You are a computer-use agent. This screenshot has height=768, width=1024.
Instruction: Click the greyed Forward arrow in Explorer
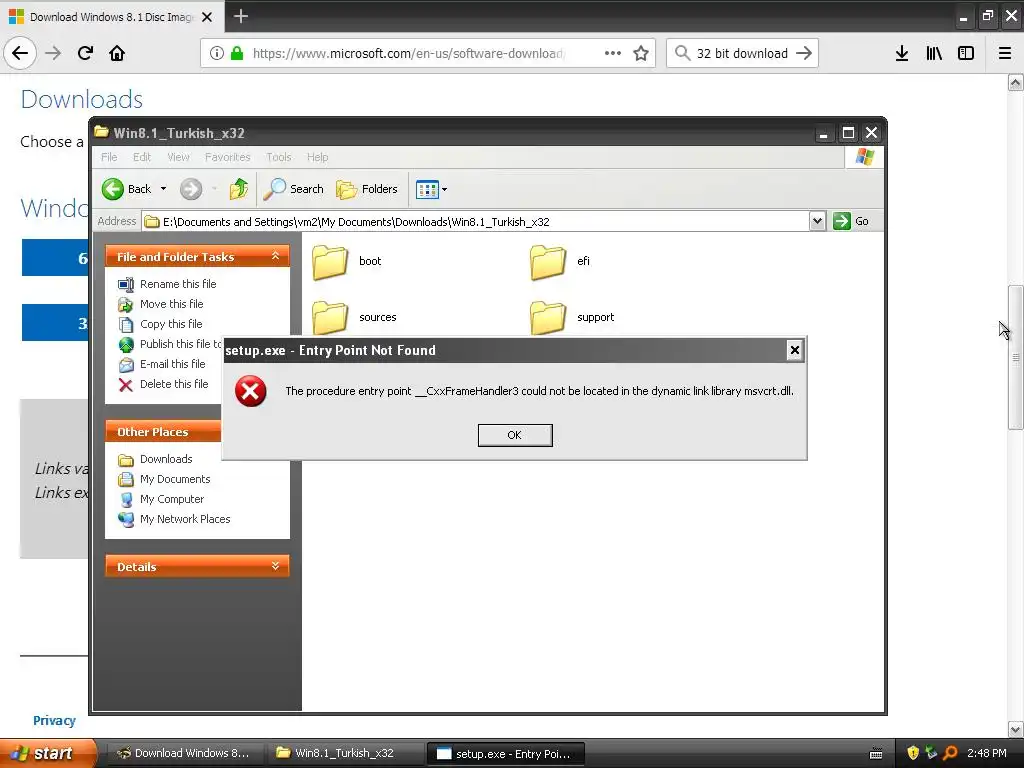(x=191, y=189)
